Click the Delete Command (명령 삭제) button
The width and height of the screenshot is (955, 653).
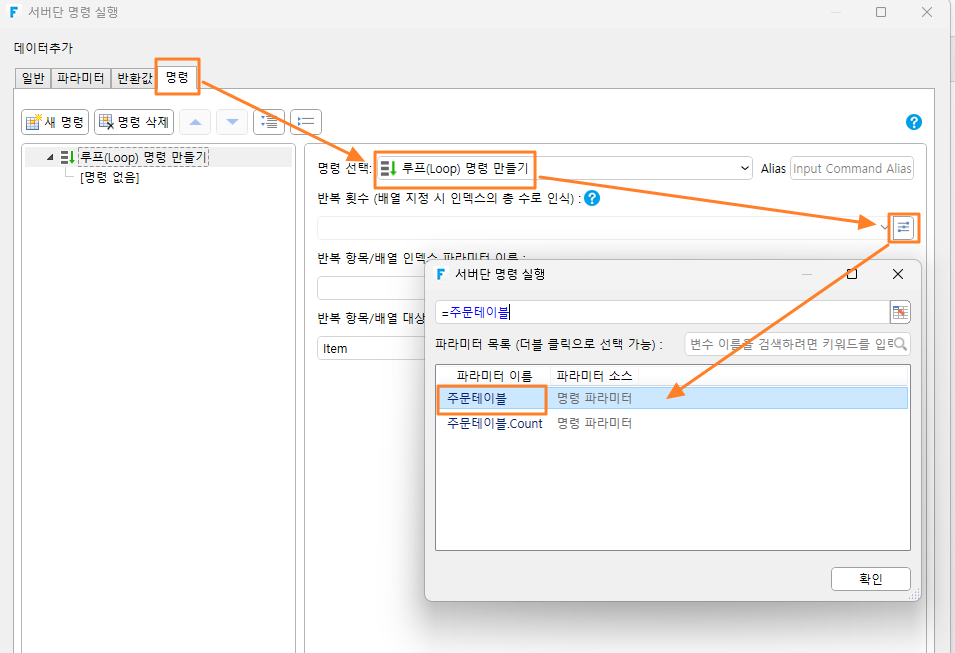coord(134,122)
